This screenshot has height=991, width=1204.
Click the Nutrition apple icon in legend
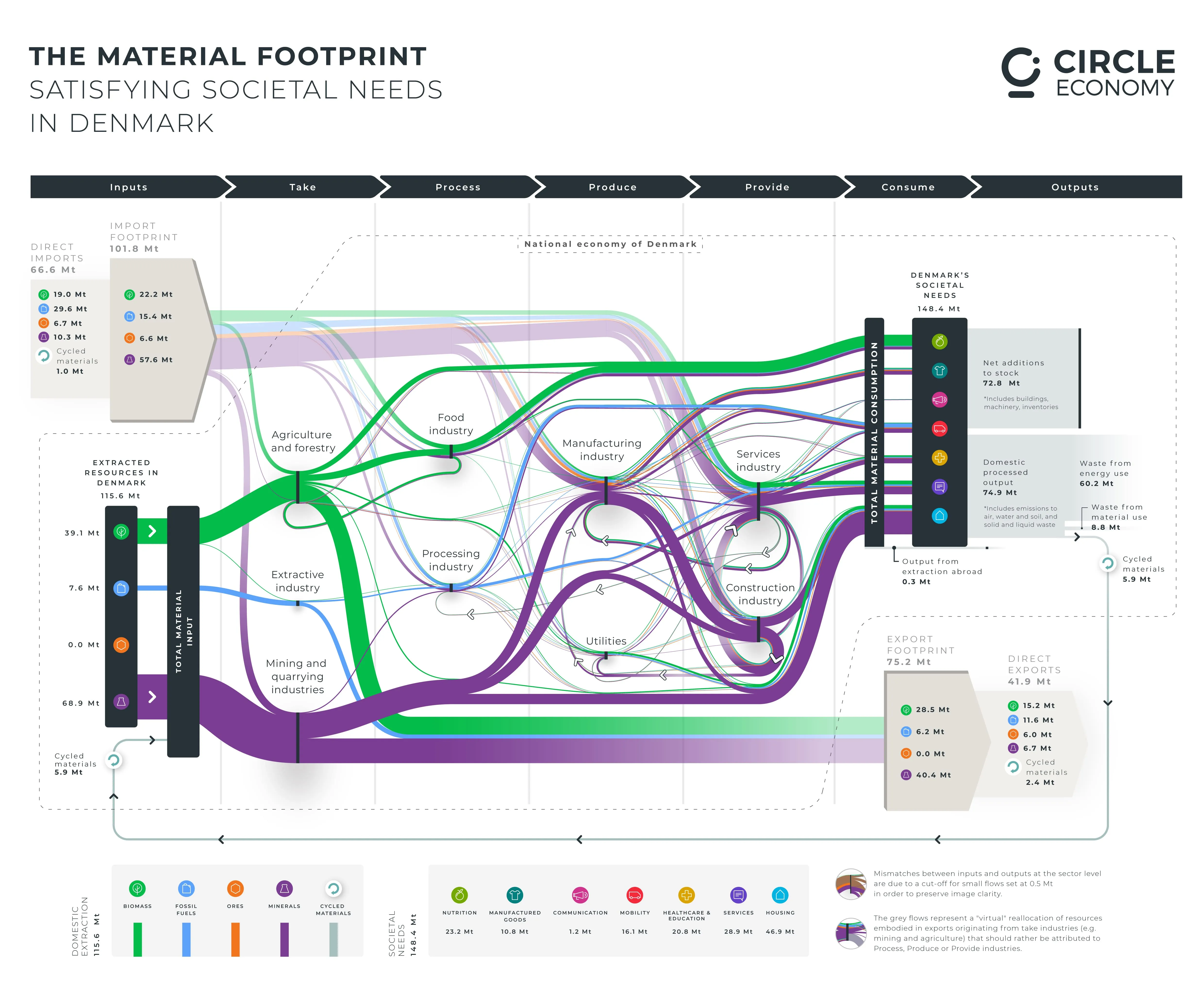click(459, 895)
